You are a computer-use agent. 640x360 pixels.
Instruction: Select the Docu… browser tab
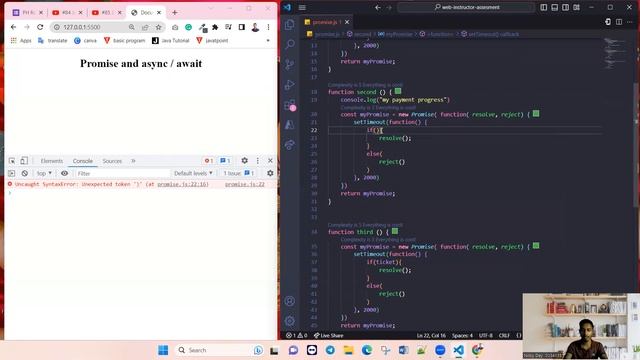[146, 13]
